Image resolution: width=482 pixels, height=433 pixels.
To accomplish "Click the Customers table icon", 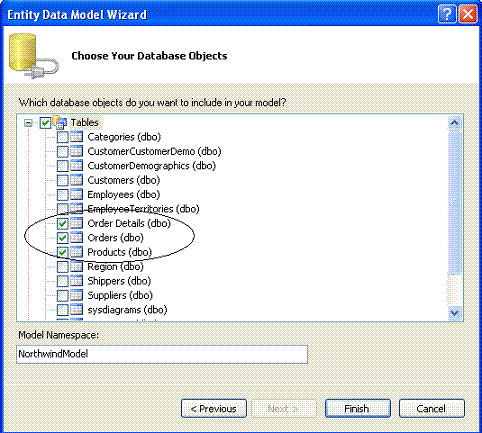I will (x=77, y=180).
